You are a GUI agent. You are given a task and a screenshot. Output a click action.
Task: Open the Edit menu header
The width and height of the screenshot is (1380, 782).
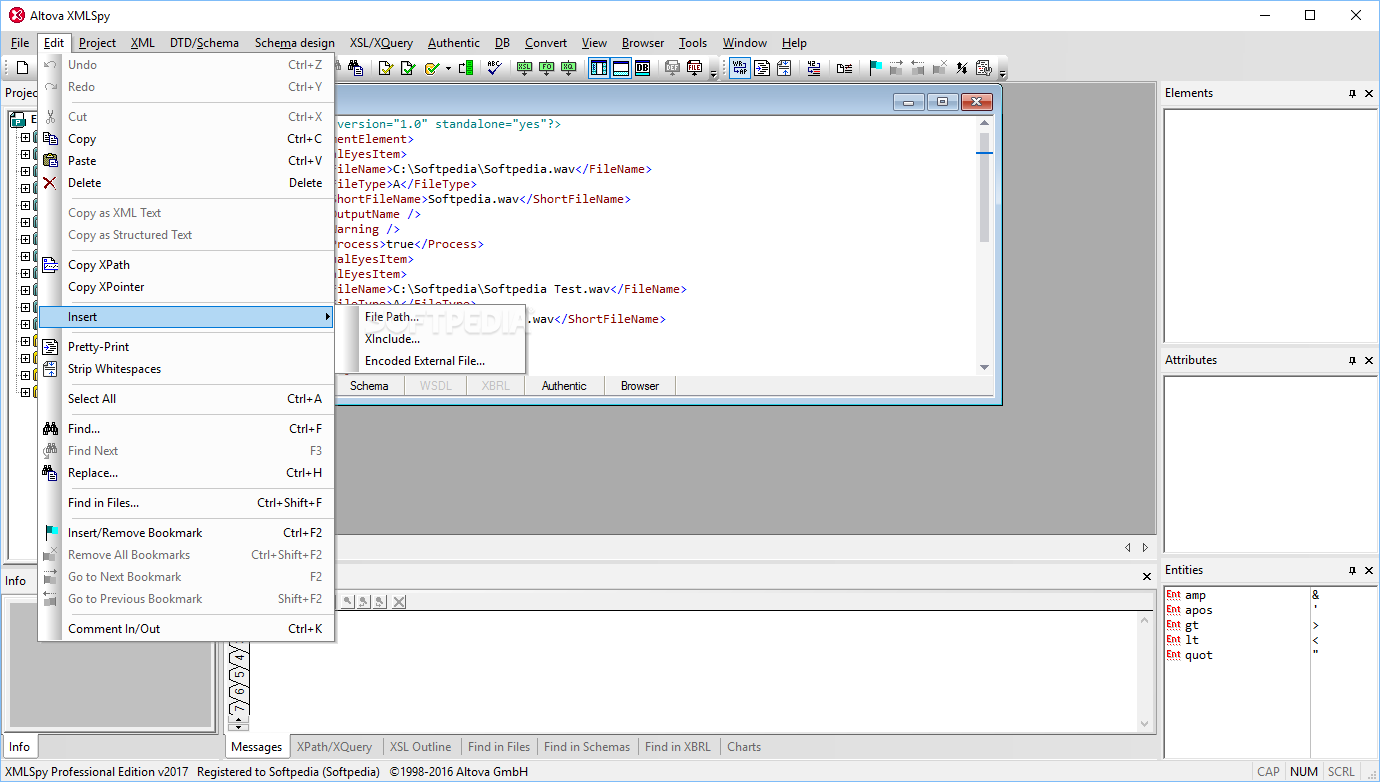[x=54, y=43]
